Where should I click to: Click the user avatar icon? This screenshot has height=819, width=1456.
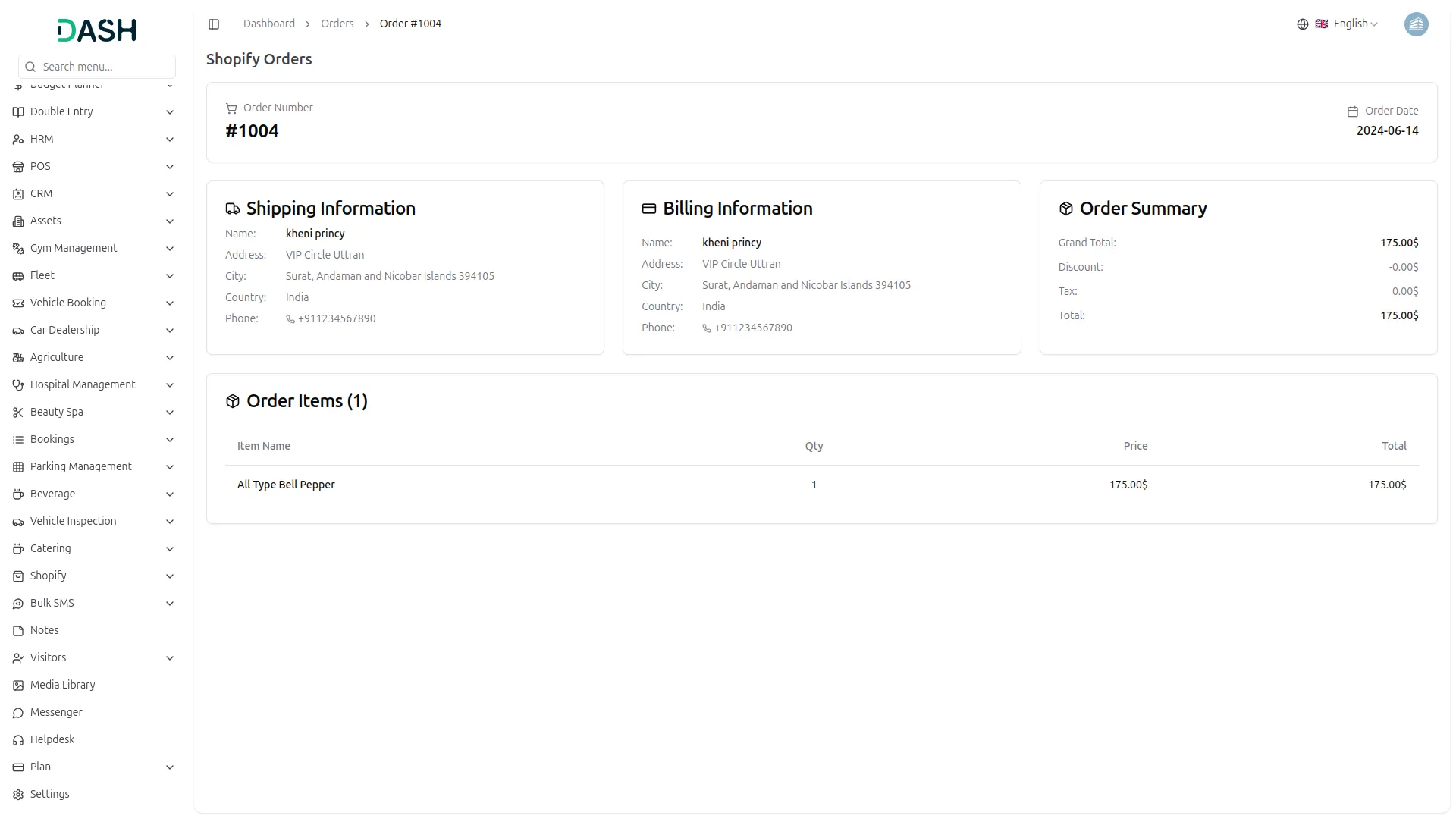click(x=1416, y=24)
